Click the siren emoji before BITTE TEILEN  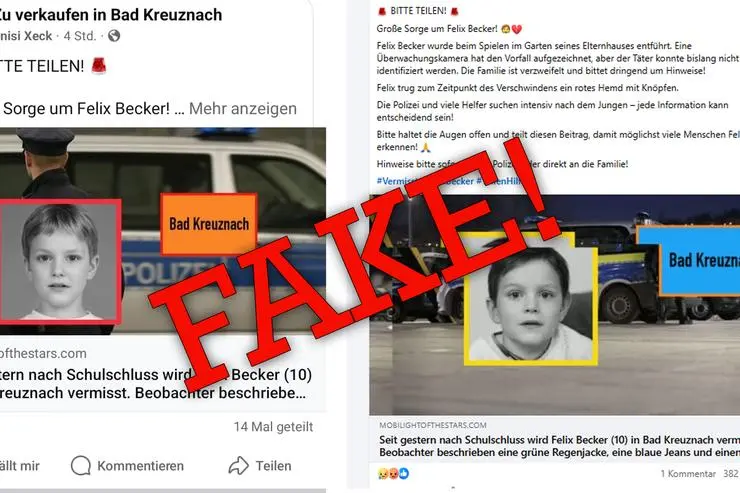point(382,11)
